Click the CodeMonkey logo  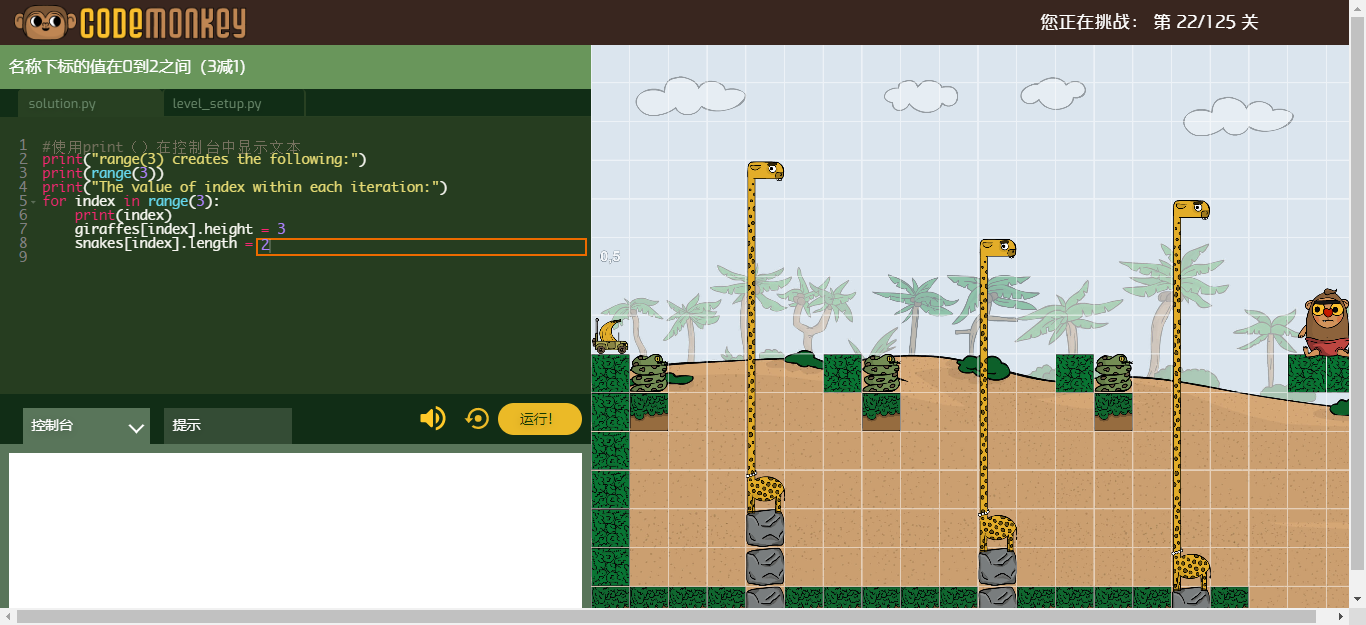(x=130, y=21)
